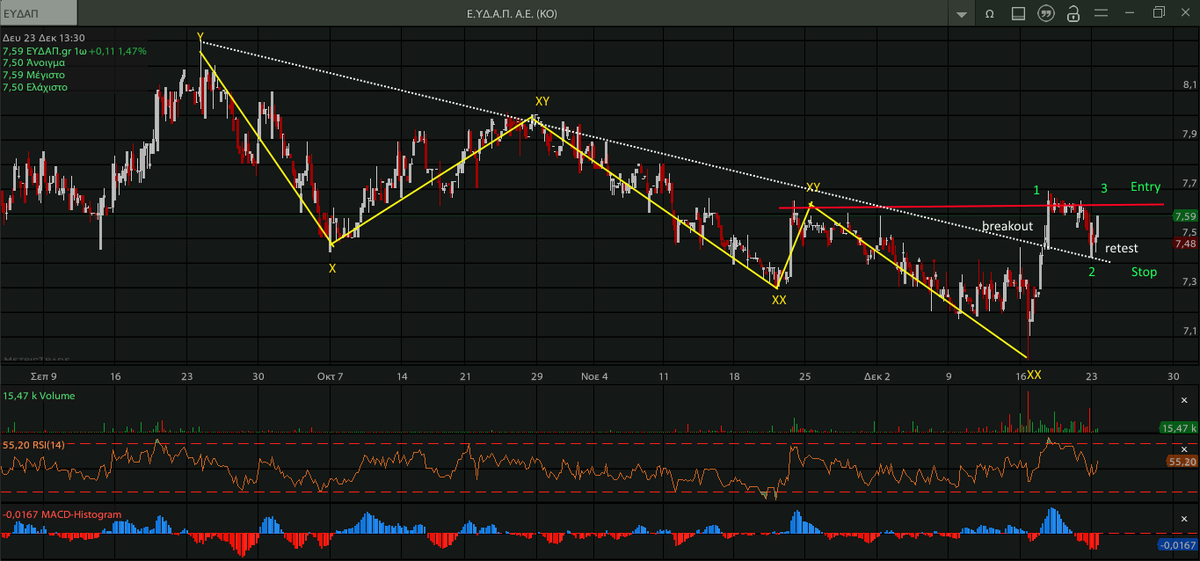Viewport: 1200px width, 561px height.
Task: Minimize the chart window
Action: coord(1132,14)
